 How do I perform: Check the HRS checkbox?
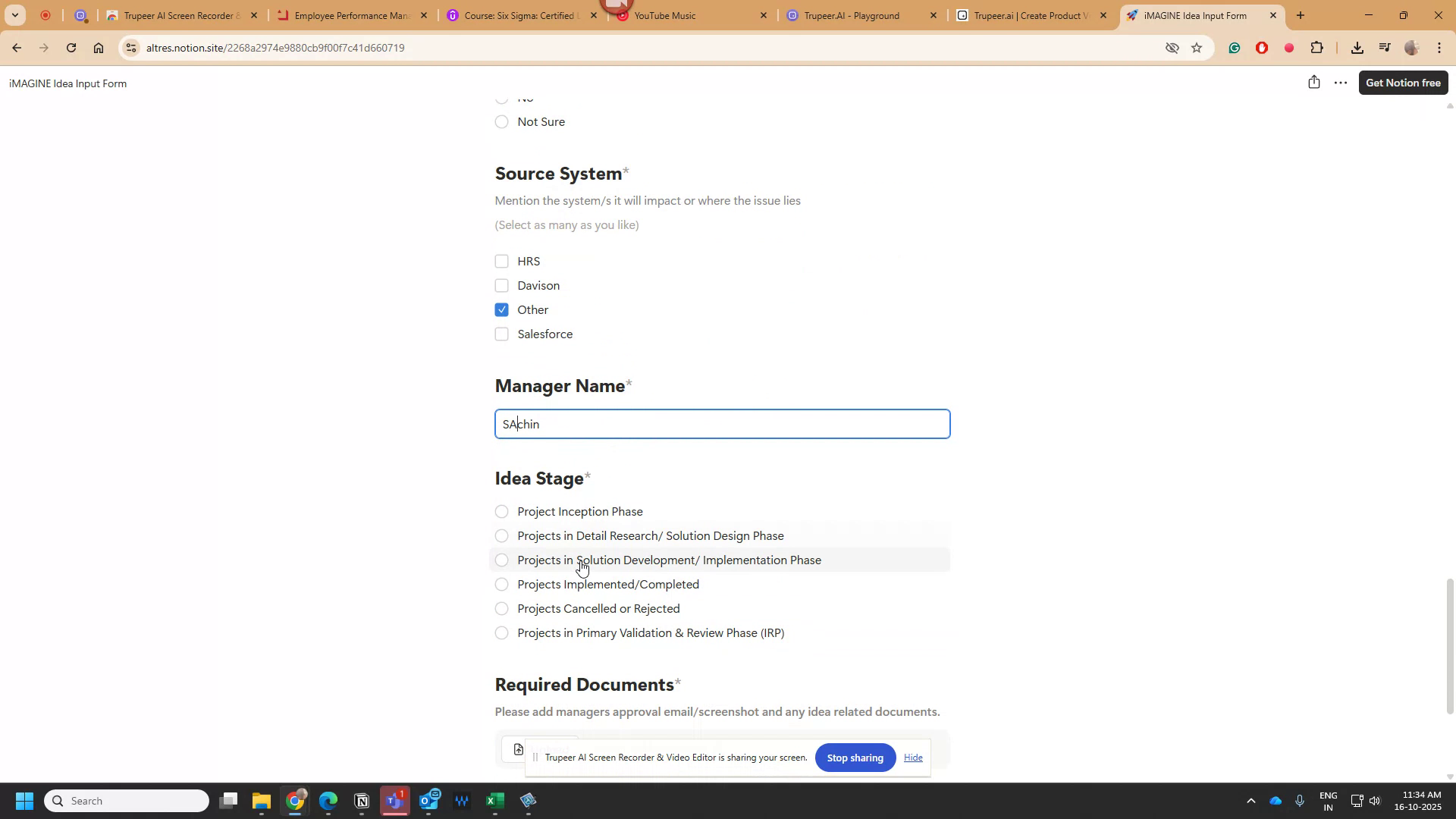point(501,261)
